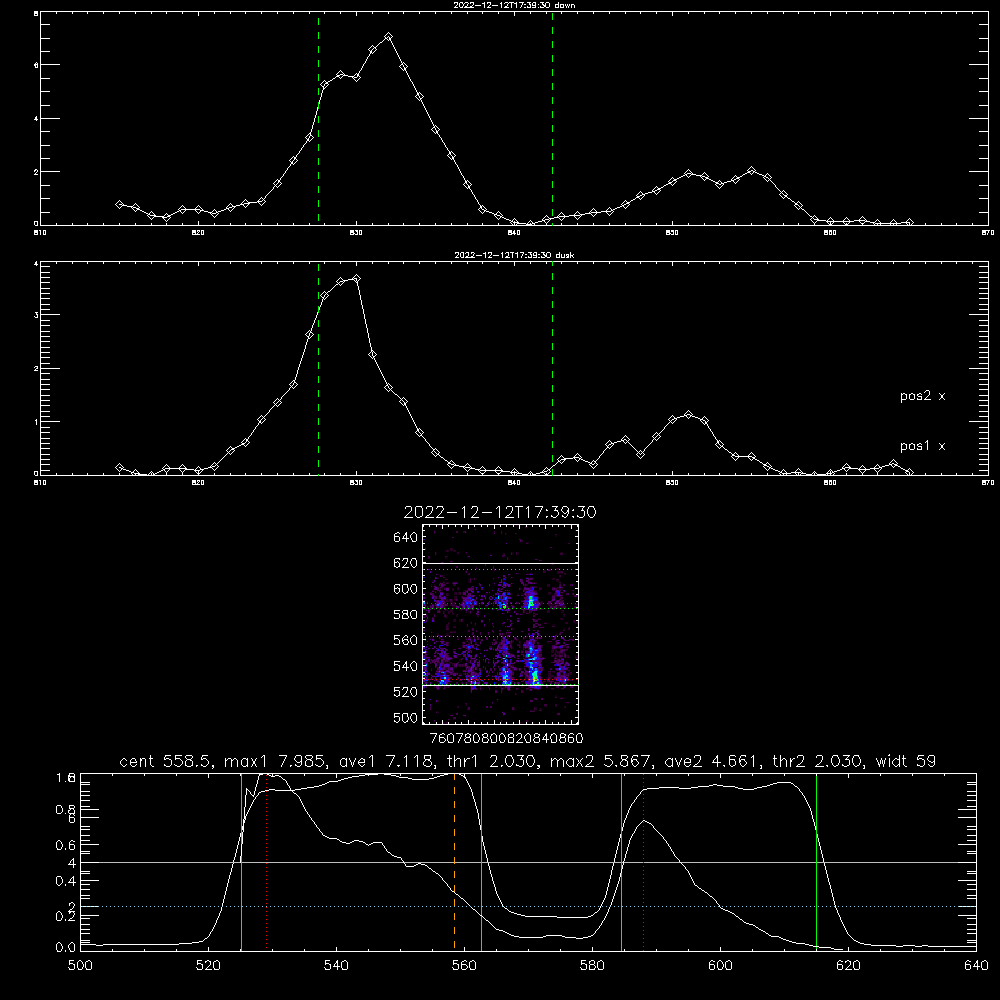The height and width of the screenshot is (1000, 1000).
Task: Click the right green dashed line in dawn plot
Action: 552,118
